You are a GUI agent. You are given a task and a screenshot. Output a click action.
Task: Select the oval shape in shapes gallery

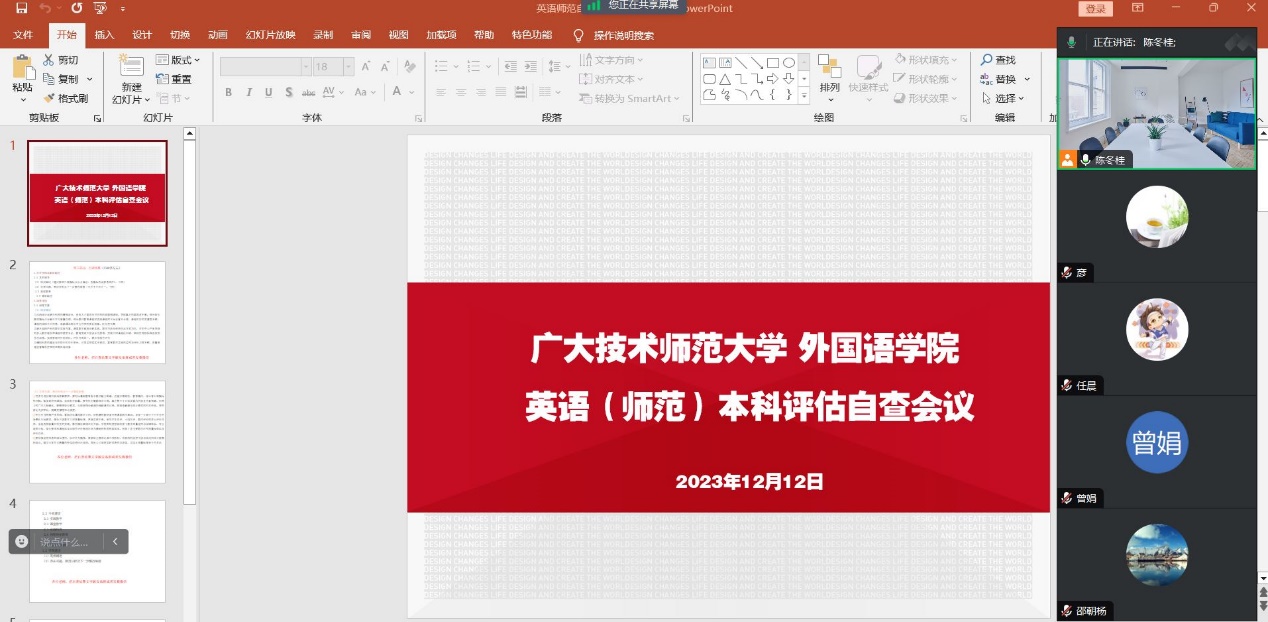click(789, 62)
